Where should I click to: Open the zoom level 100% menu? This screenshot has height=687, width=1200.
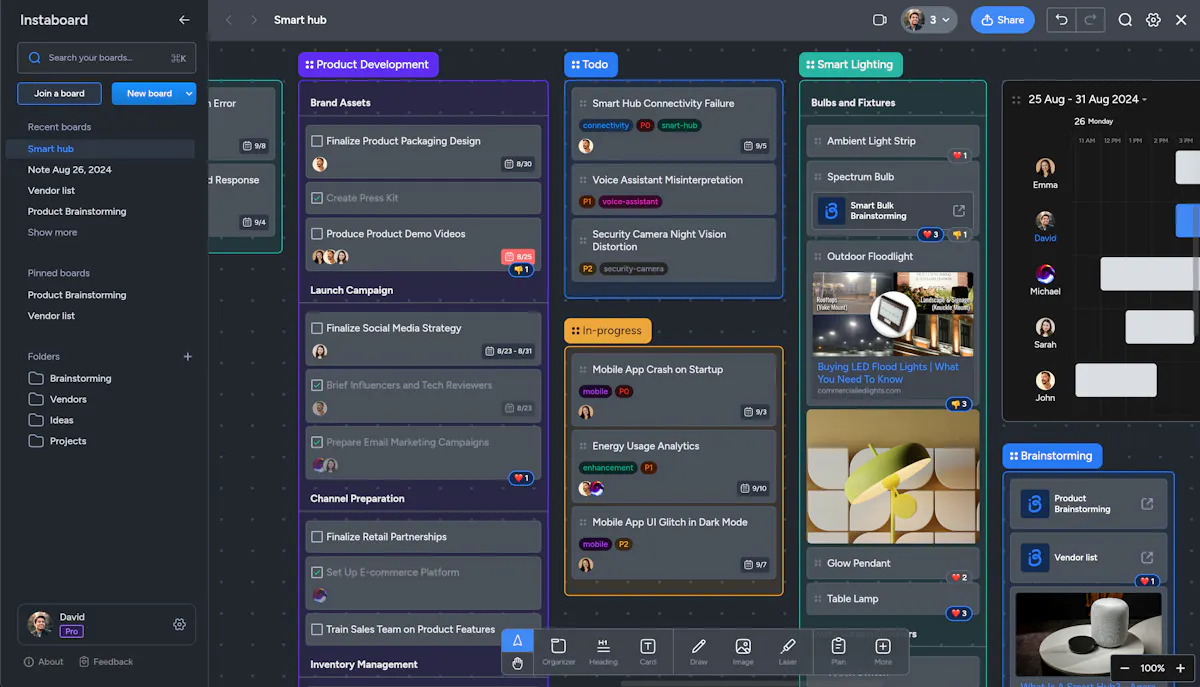coord(1153,667)
